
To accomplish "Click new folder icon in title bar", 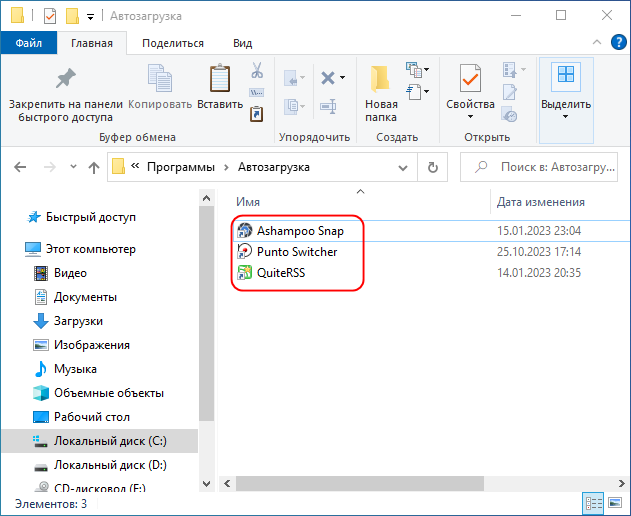I will tap(72, 16).
